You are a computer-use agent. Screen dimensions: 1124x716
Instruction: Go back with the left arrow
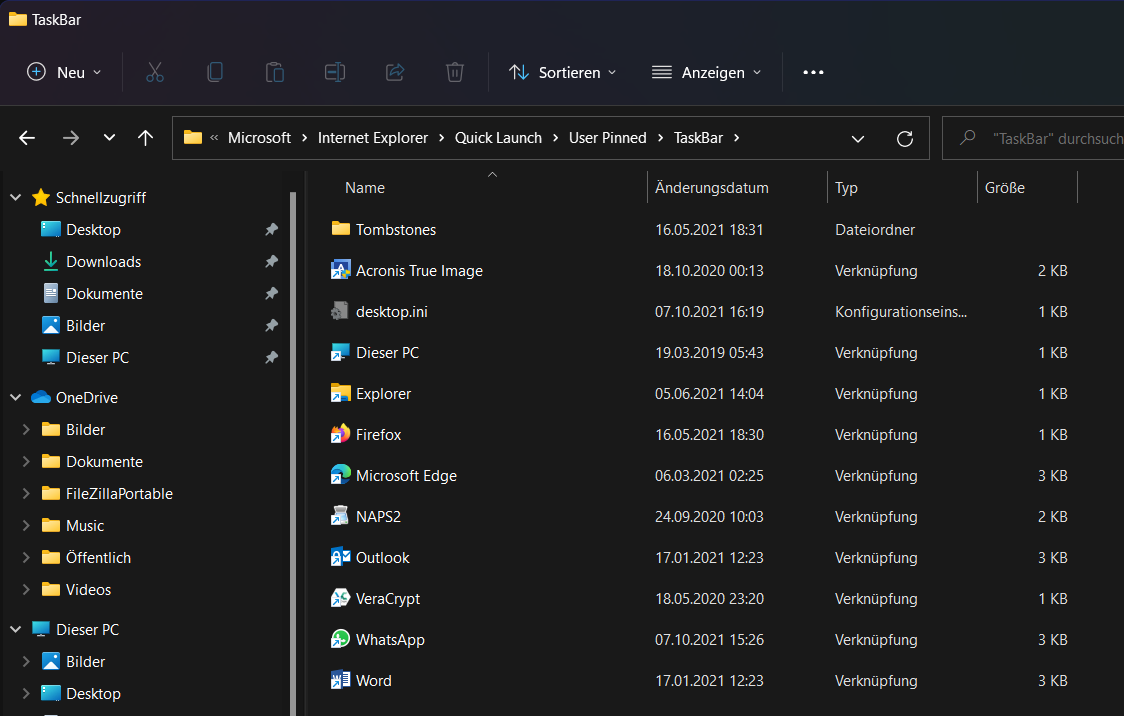pyautogui.click(x=27, y=138)
